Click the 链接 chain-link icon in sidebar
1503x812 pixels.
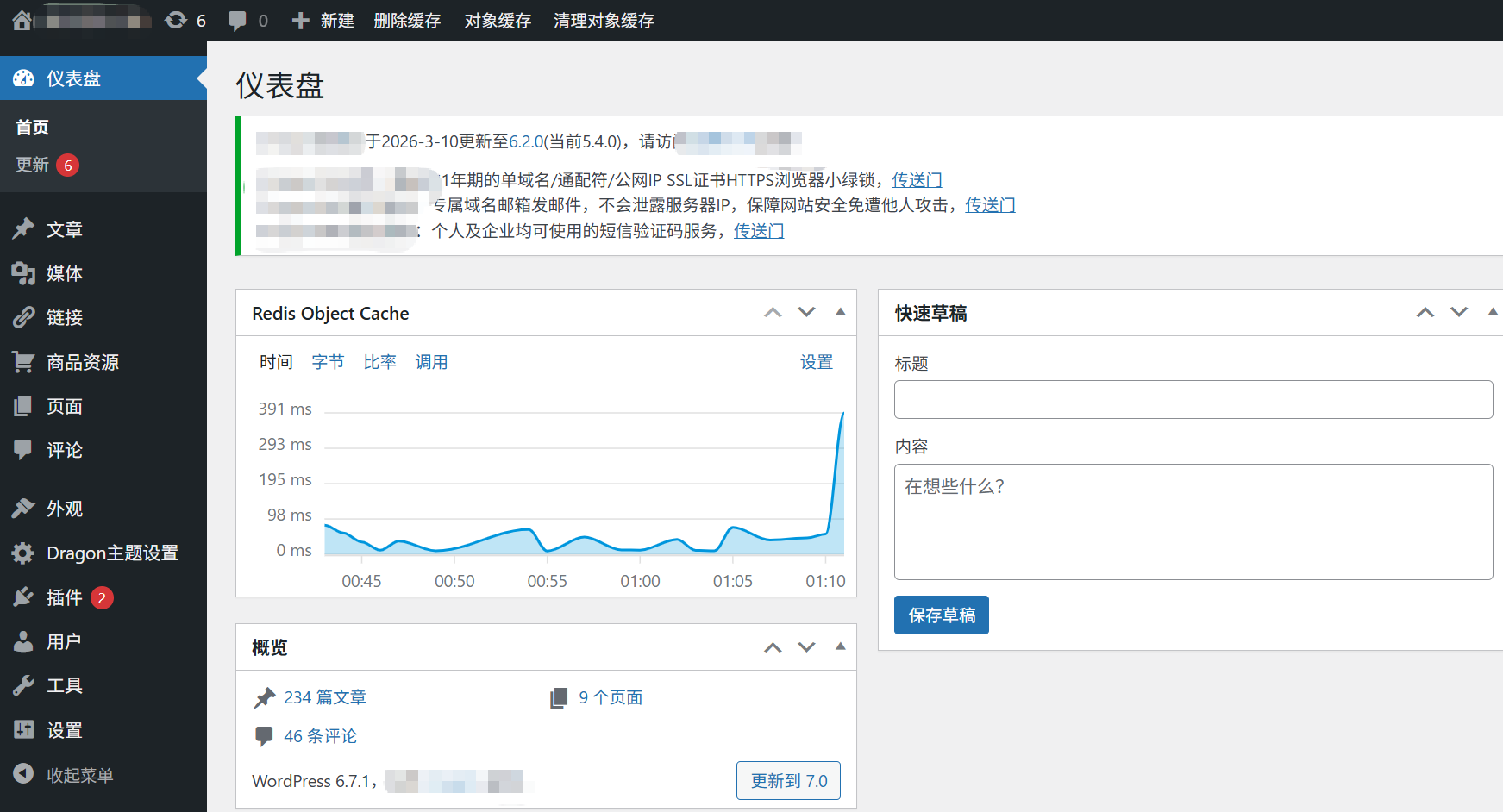23,317
